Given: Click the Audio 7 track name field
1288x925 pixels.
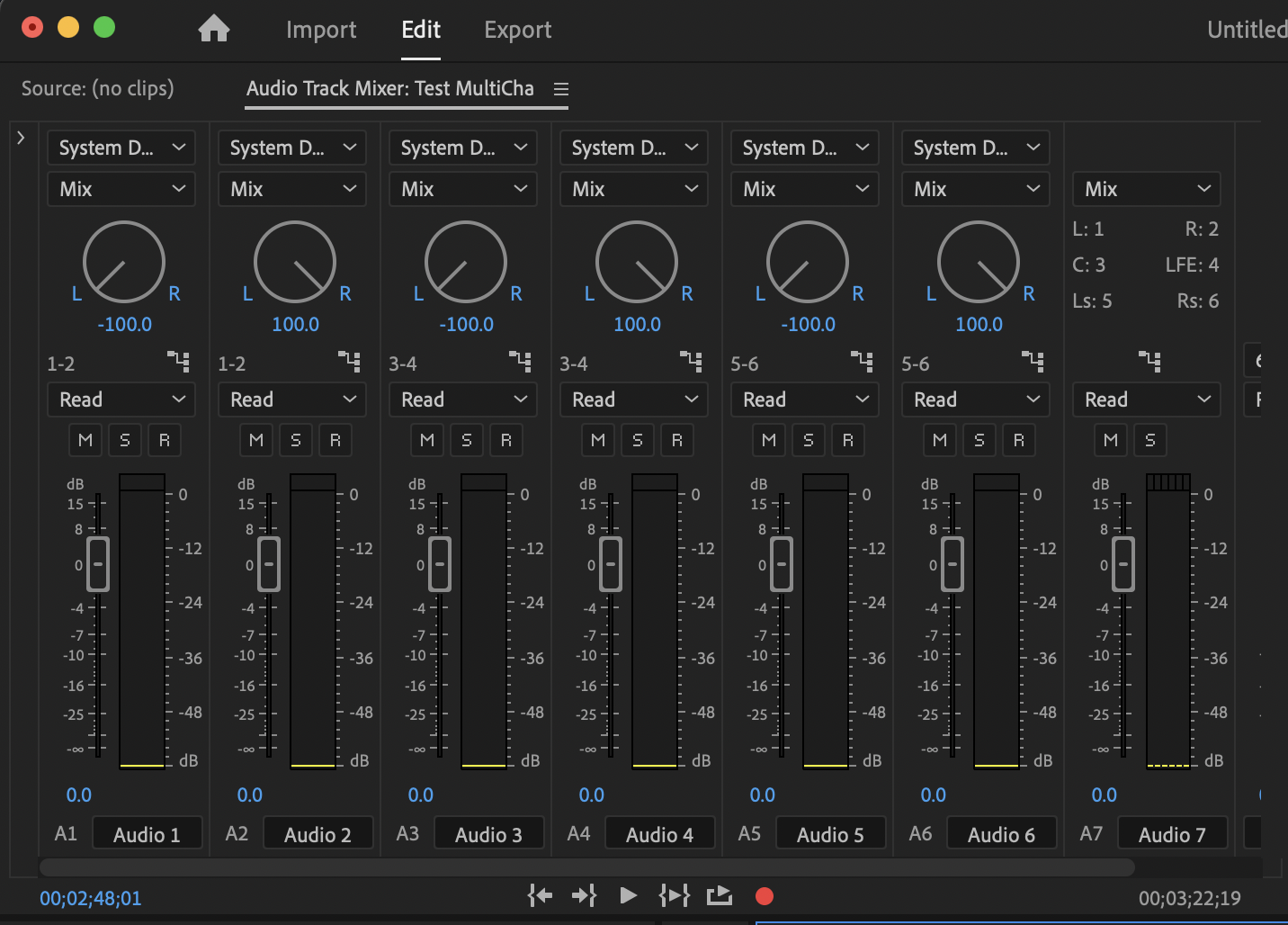Looking at the screenshot, I should tap(1172, 834).
